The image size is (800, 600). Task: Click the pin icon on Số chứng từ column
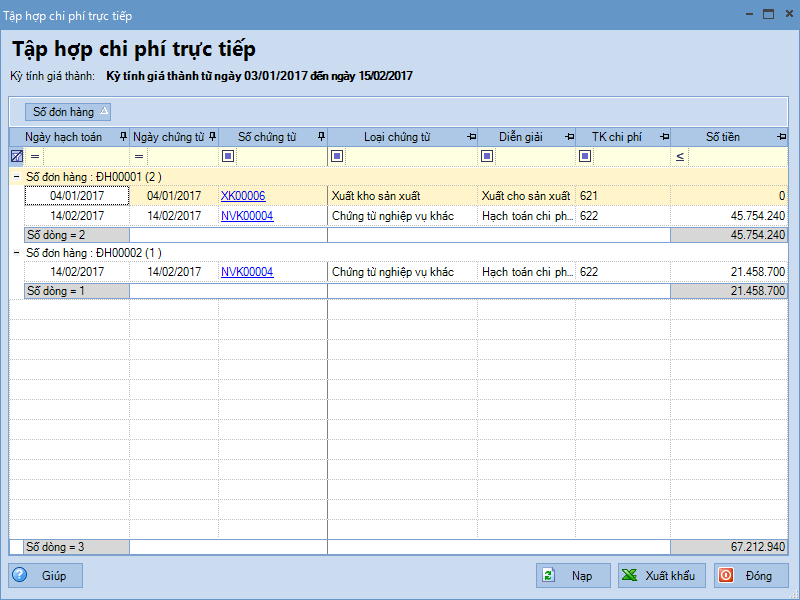321,137
